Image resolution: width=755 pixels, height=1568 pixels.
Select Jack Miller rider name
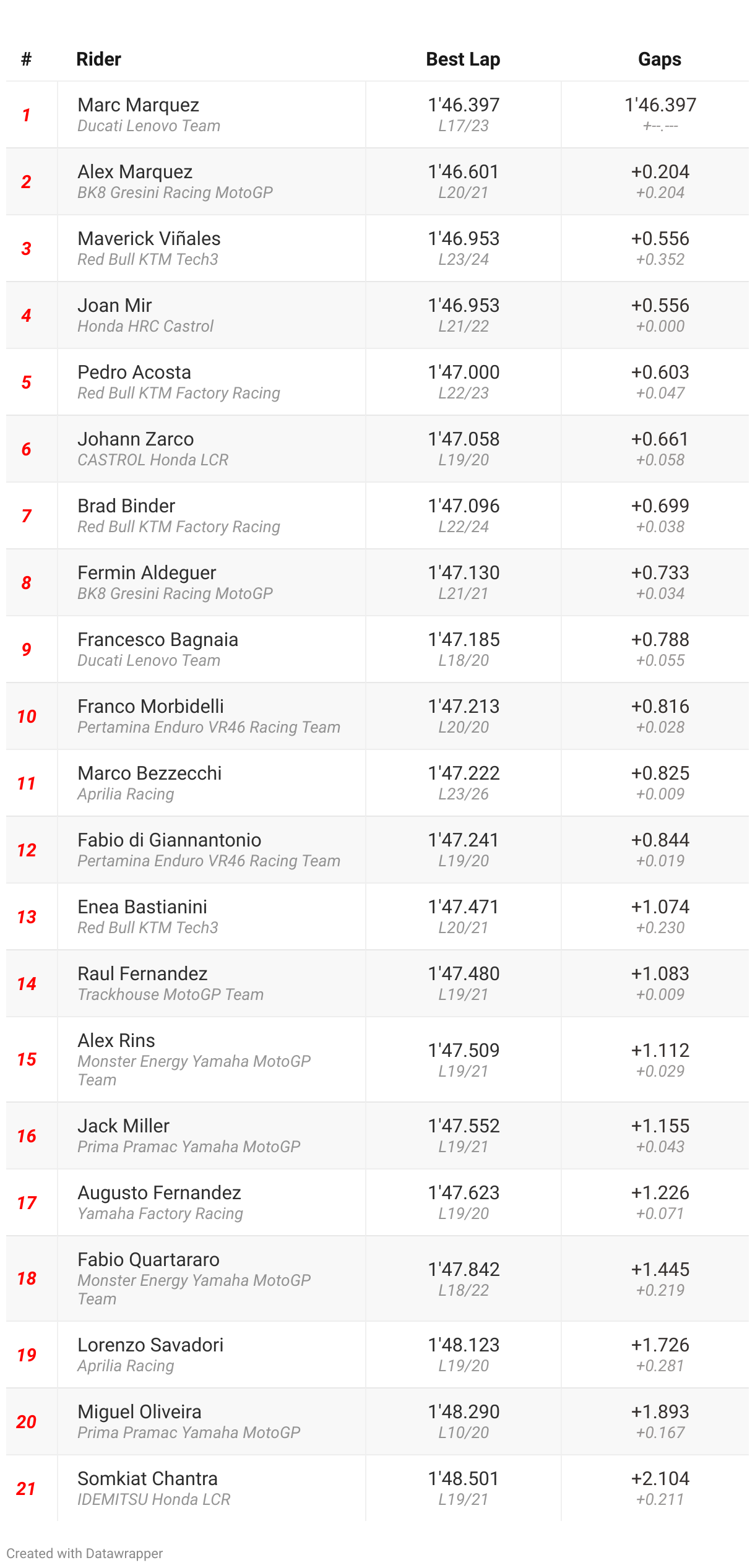coord(123,1126)
